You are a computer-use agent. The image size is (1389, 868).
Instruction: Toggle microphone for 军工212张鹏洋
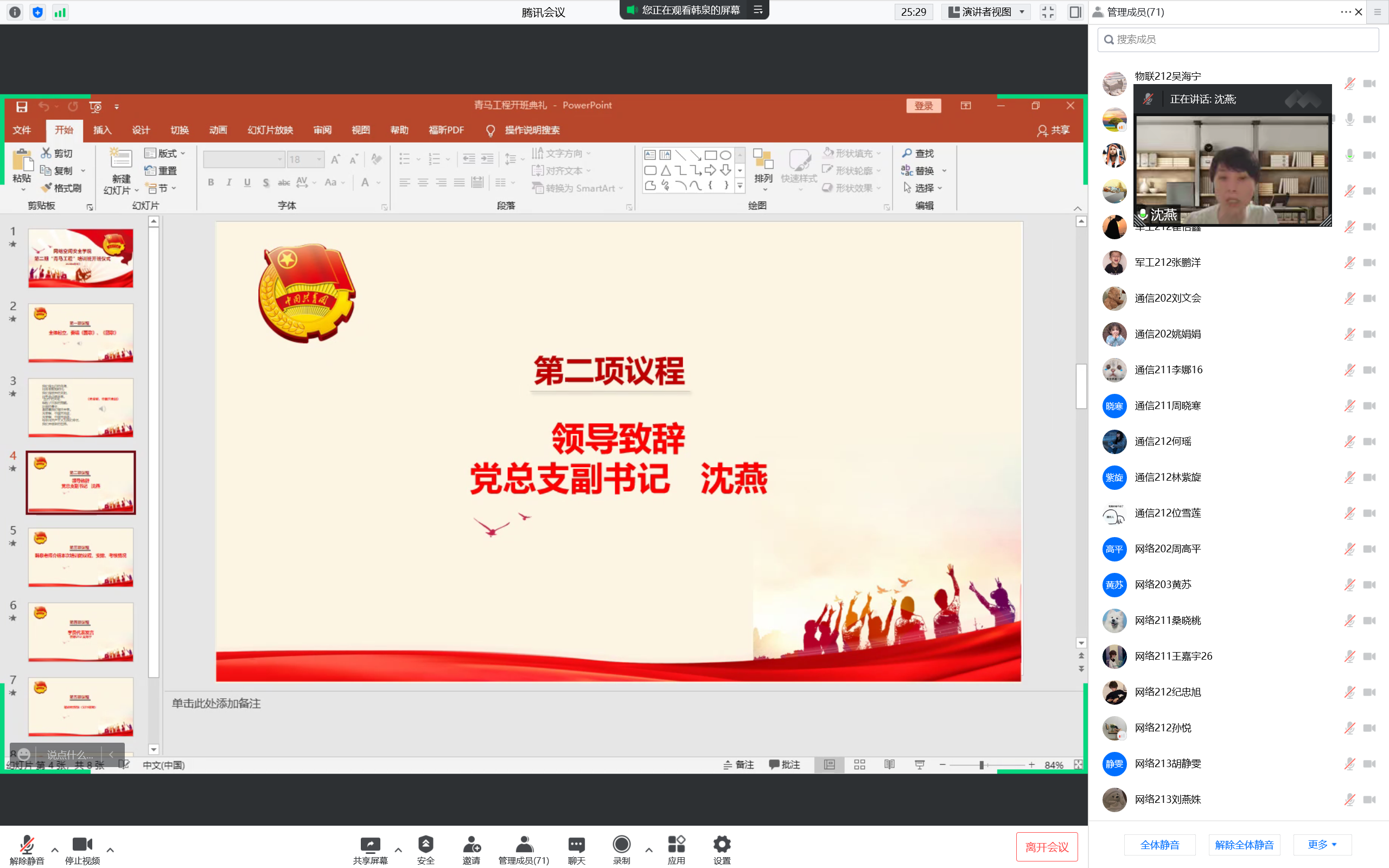[1350, 263]
